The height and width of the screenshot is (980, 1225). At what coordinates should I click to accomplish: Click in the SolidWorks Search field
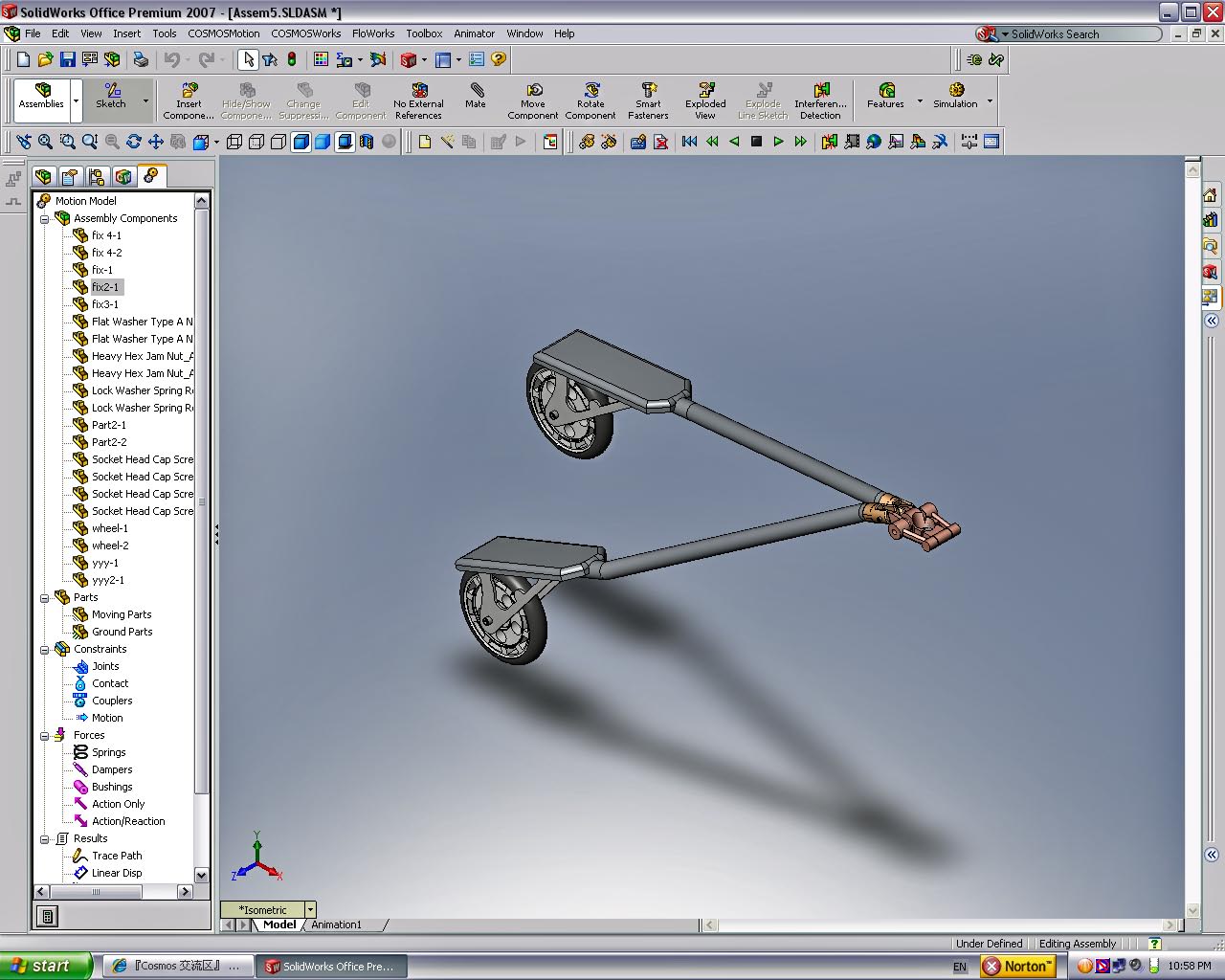(x=1083, y=33)
